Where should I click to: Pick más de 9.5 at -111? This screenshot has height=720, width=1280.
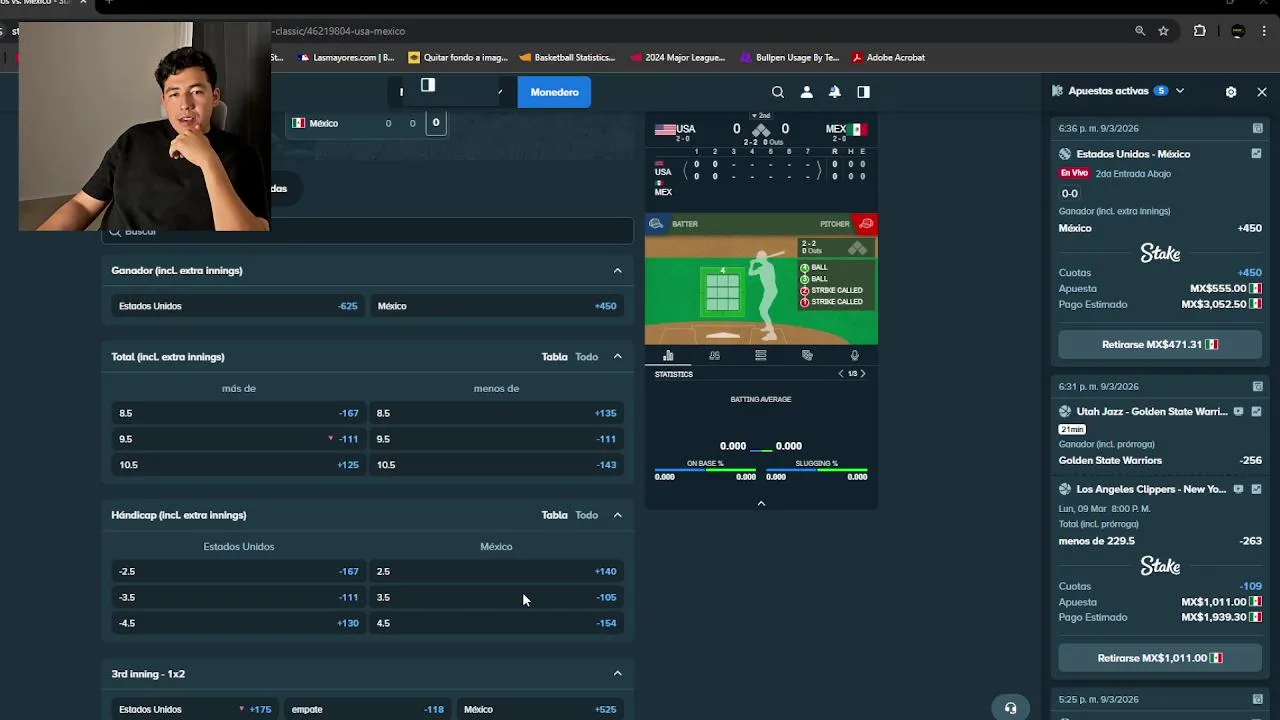(x=238, y=439)
